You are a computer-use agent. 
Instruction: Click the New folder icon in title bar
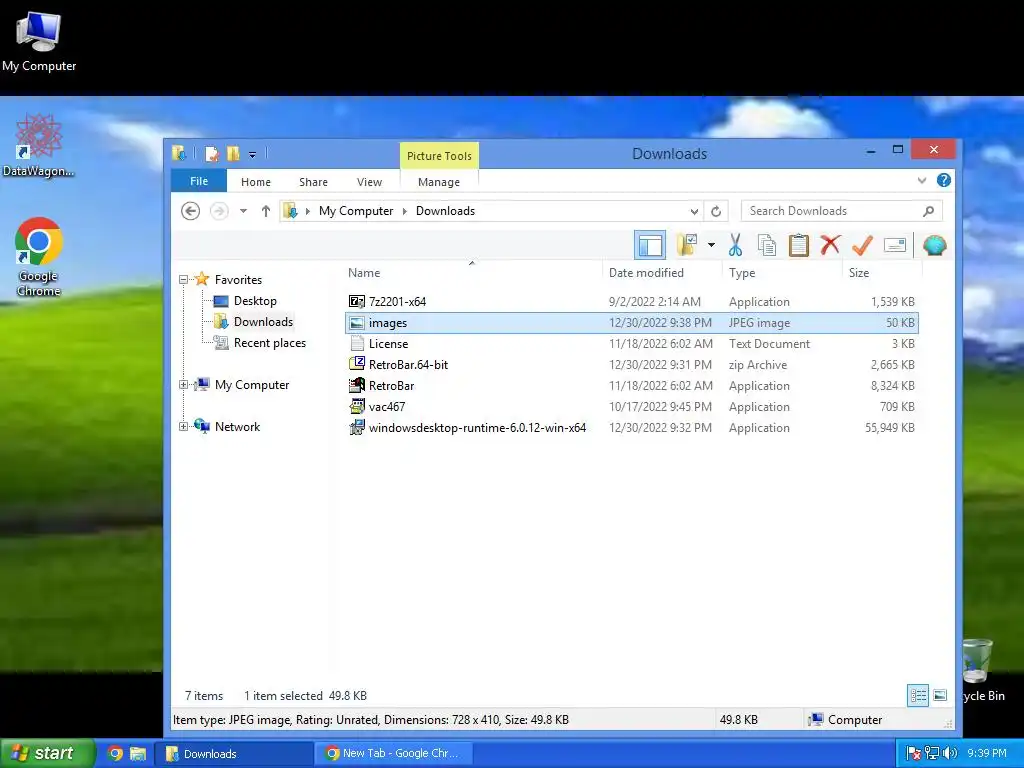click(x=233, y=154)
